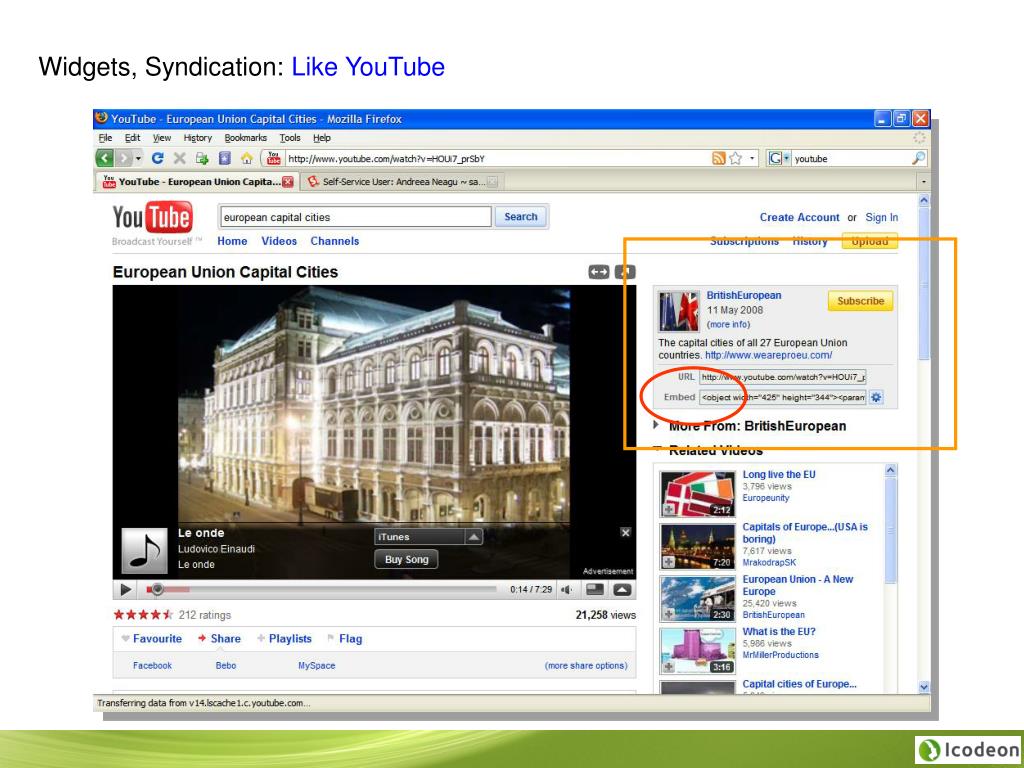The width and height of the screenshot is (1024, 768).
Task: Select the video URL text field
Action: [x=782, y=377]
